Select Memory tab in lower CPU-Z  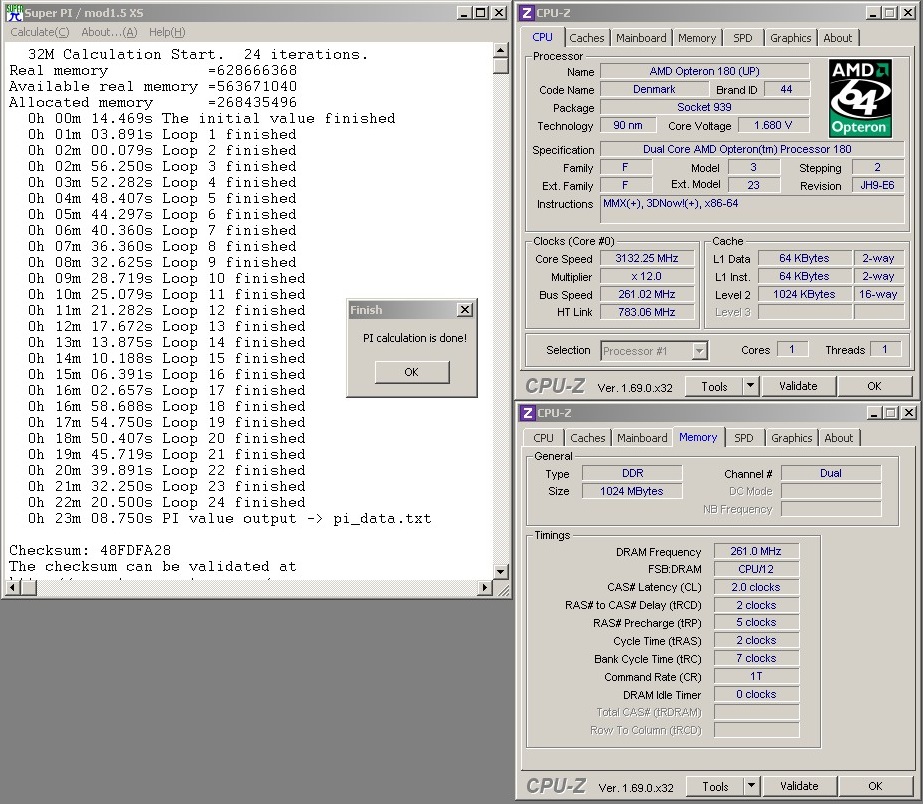pos(698,437)
